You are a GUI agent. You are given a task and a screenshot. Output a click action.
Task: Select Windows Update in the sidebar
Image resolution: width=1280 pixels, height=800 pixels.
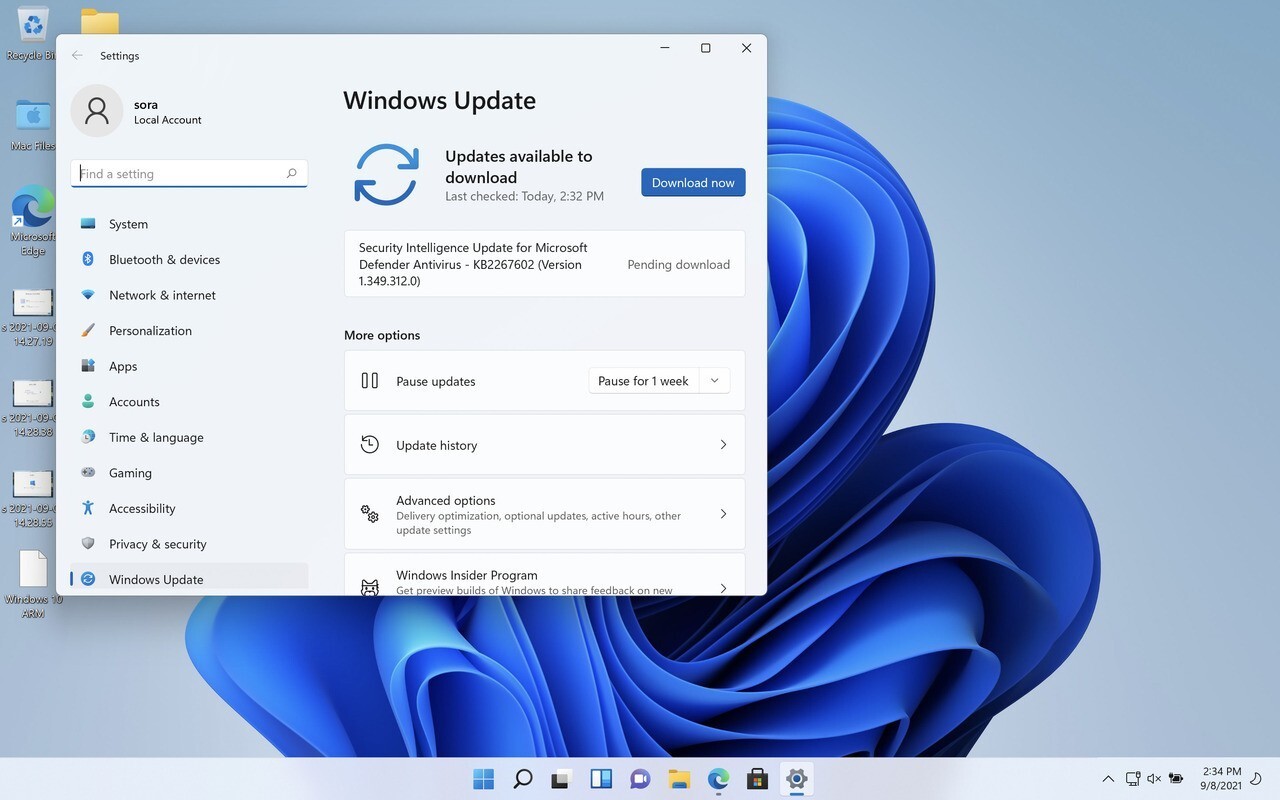[189, 579]
